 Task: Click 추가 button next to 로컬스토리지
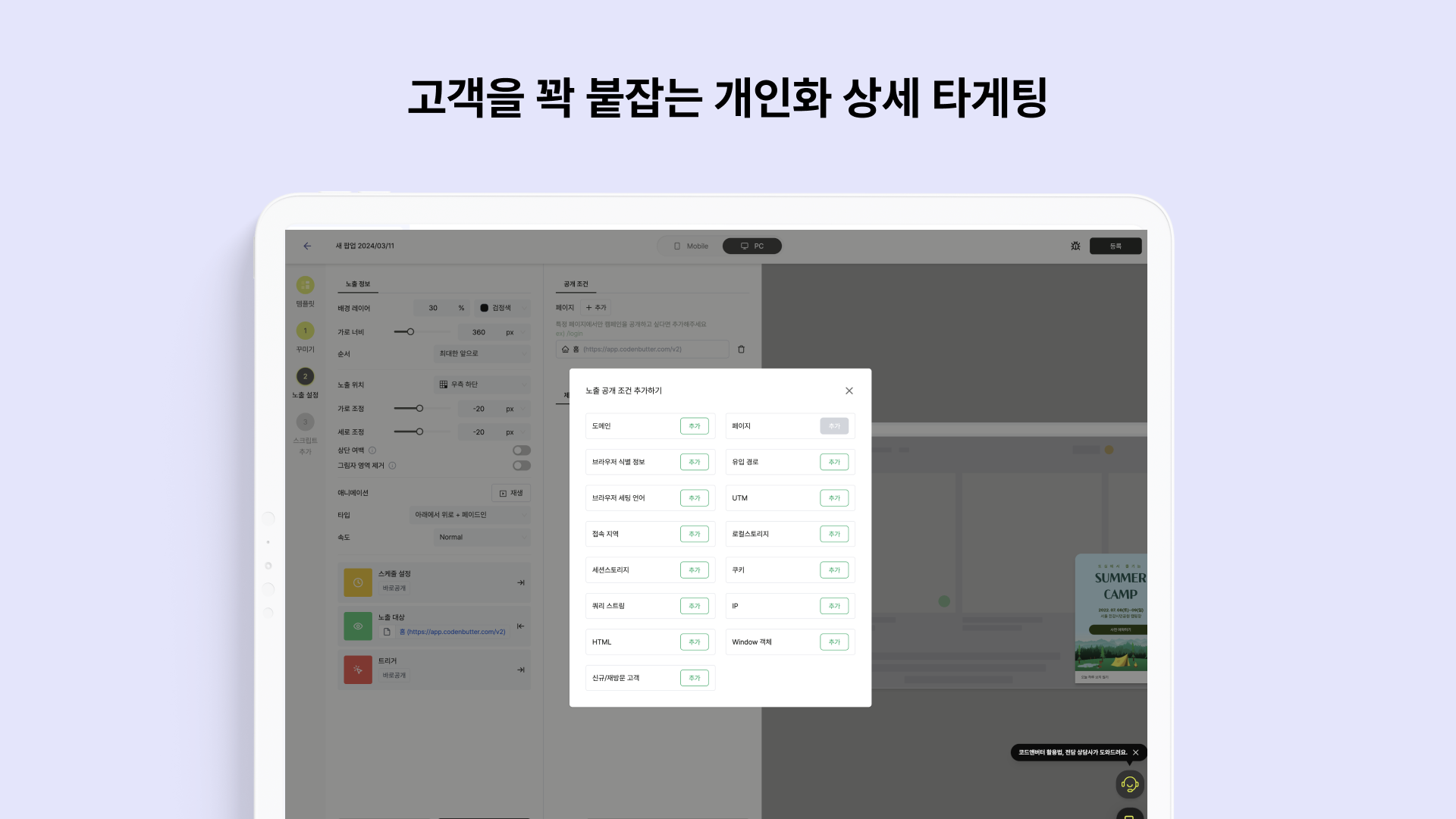834,534
